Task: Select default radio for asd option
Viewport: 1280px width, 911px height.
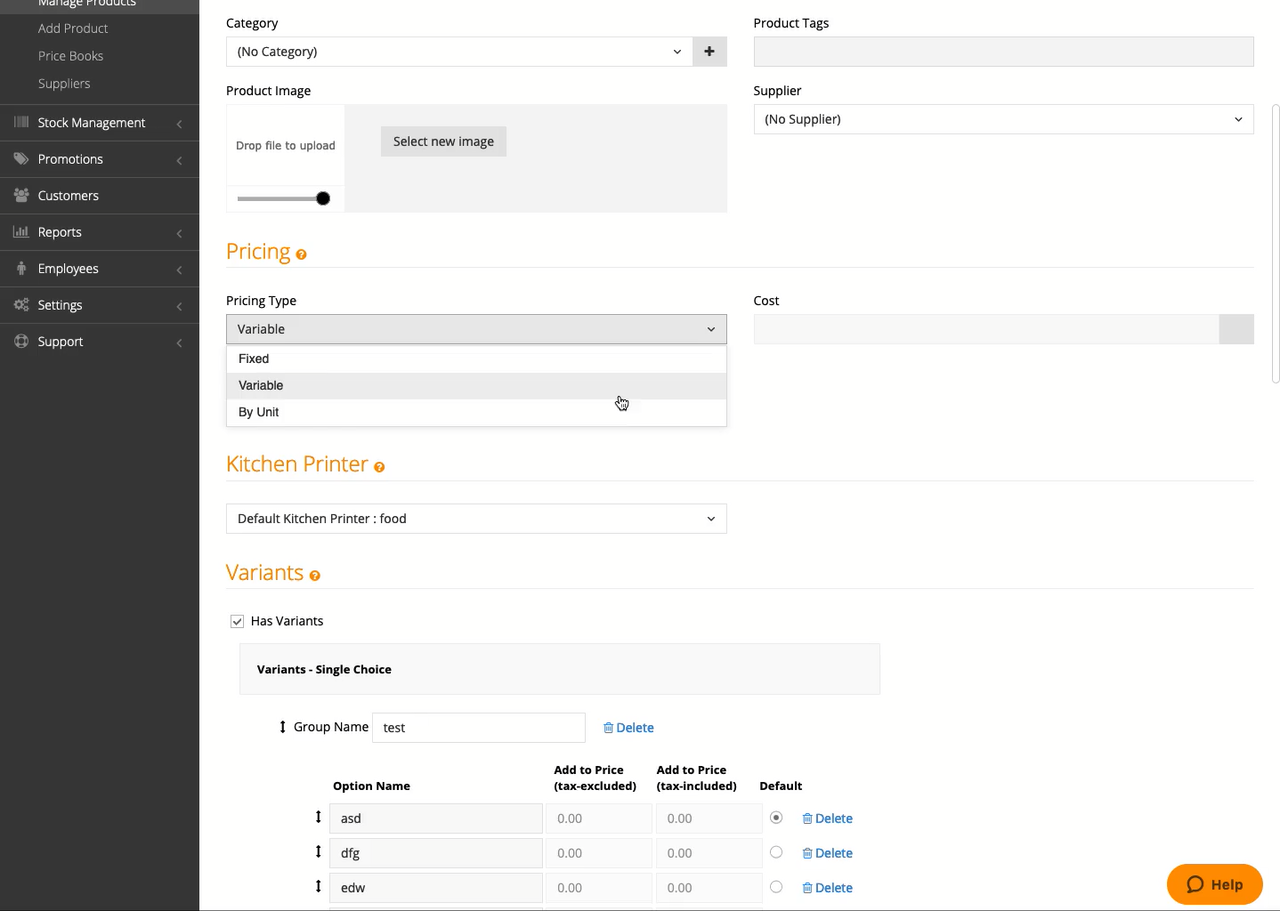Action: (x=776, y=817)
